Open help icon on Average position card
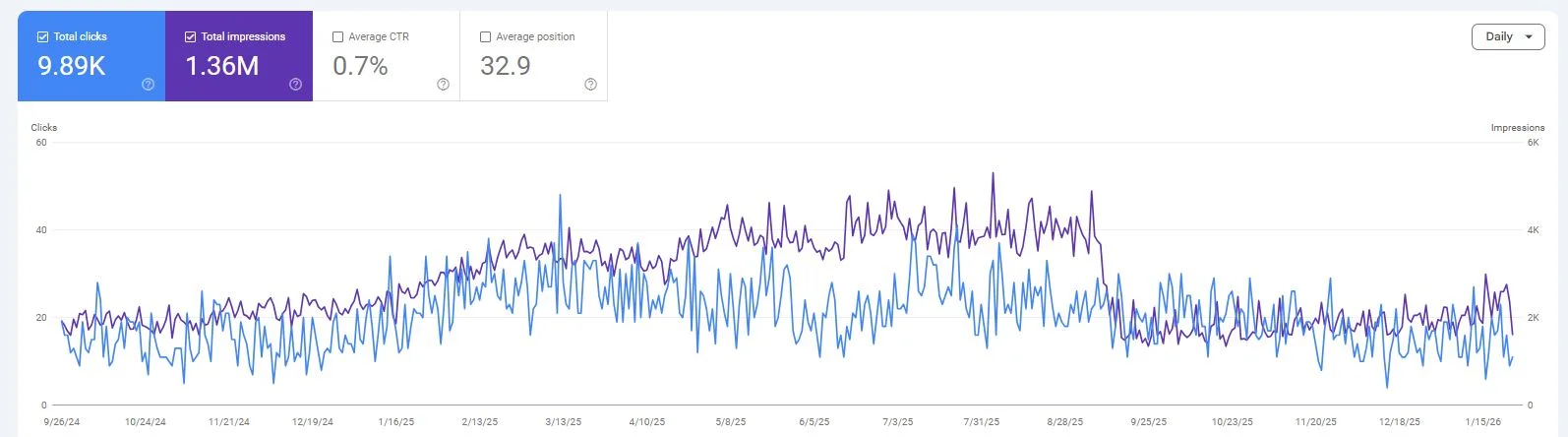1568x437 pixels. click(590, 85)
